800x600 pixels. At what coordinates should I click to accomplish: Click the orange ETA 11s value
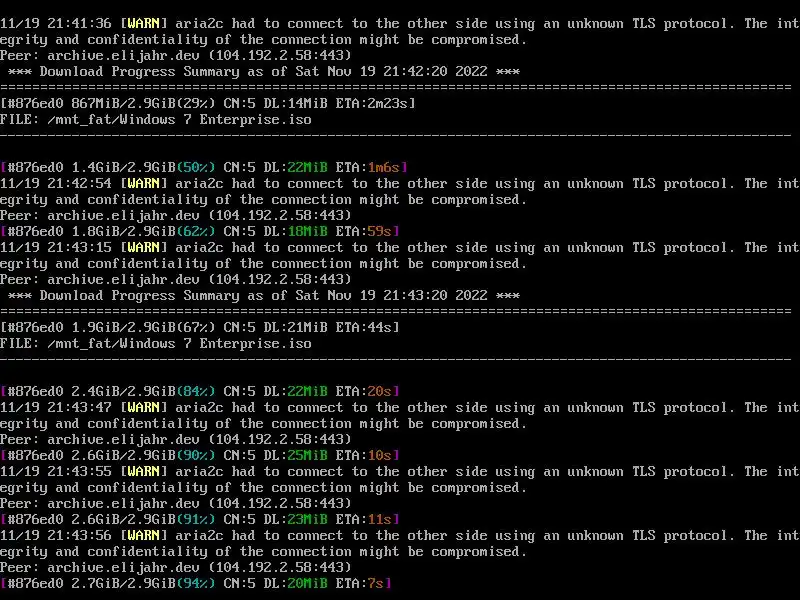pos(380,519)
